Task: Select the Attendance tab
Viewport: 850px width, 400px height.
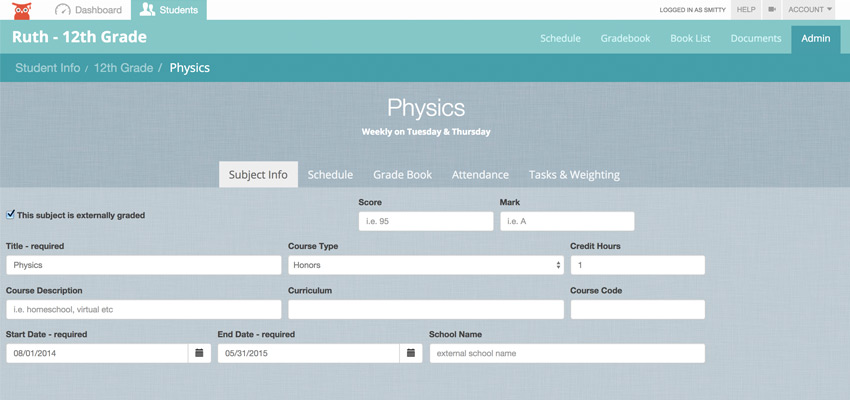Action: (x=480, y=175)
